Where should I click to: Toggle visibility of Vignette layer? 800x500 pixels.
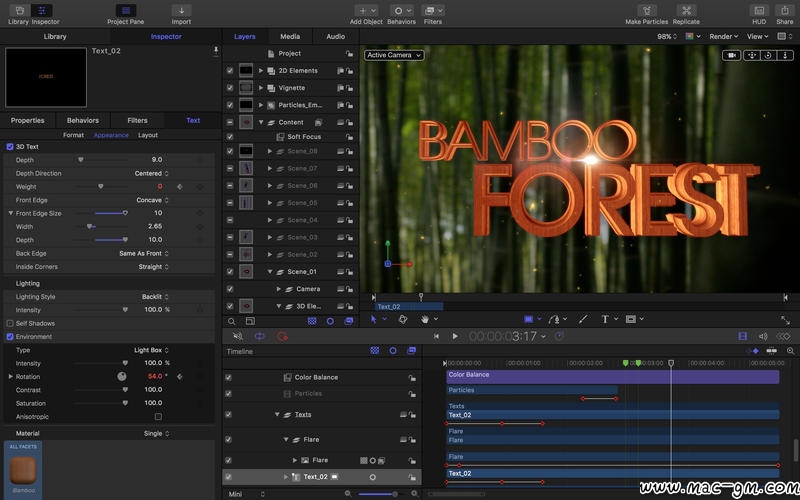coord(230,88)
